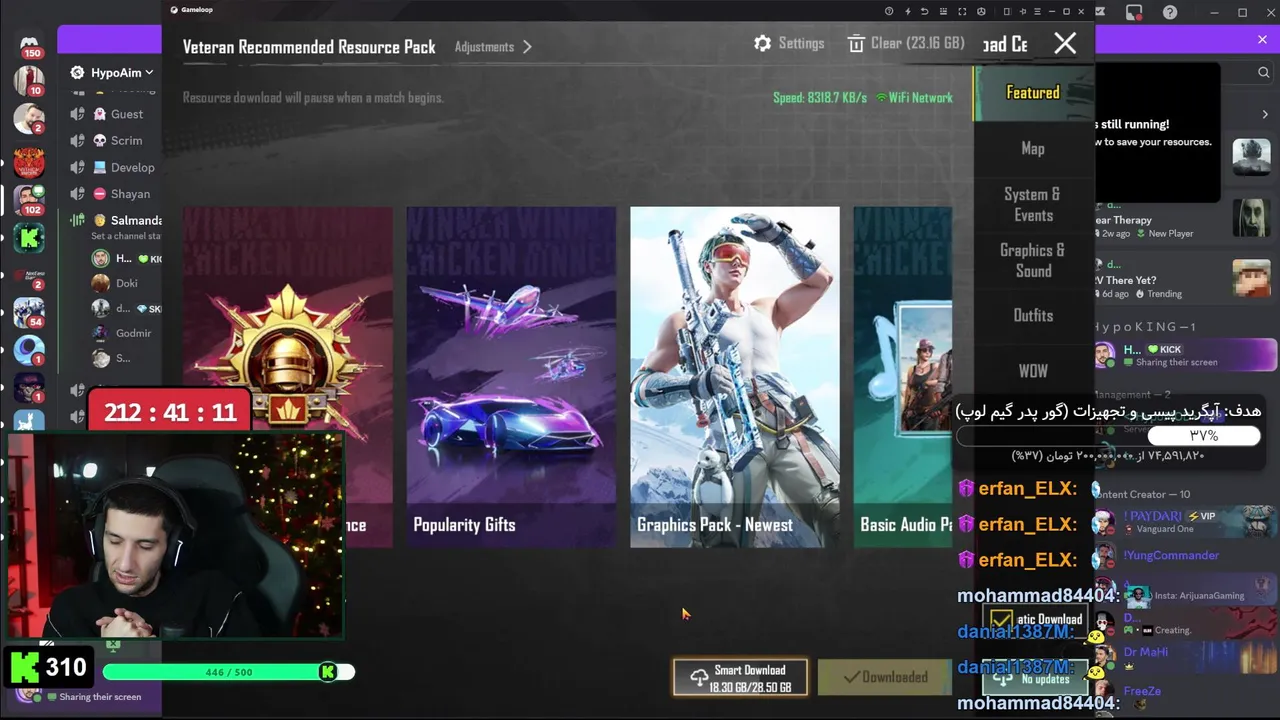This screenshot has width=1280, height=720.
Task: Open Graphics Pack - Newest card
Action: point(735,377)
